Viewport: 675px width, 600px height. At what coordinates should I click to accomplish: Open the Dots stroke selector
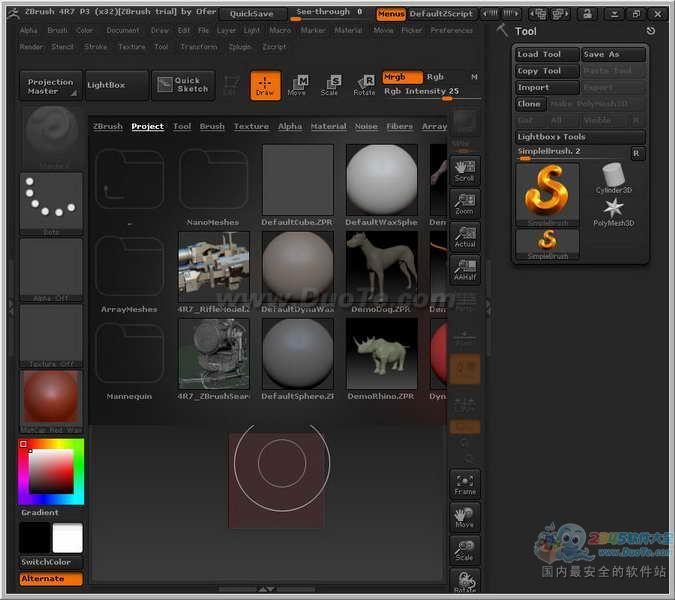[51, 204]
